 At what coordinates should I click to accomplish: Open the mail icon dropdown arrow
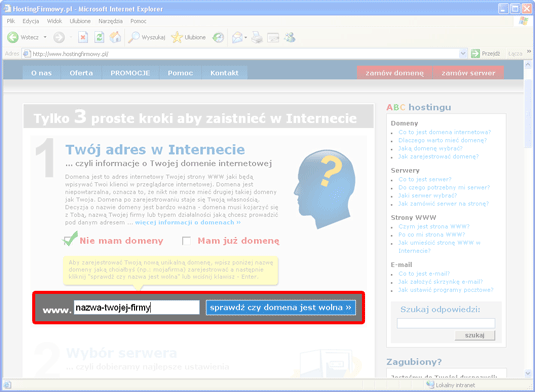(246, 38)
